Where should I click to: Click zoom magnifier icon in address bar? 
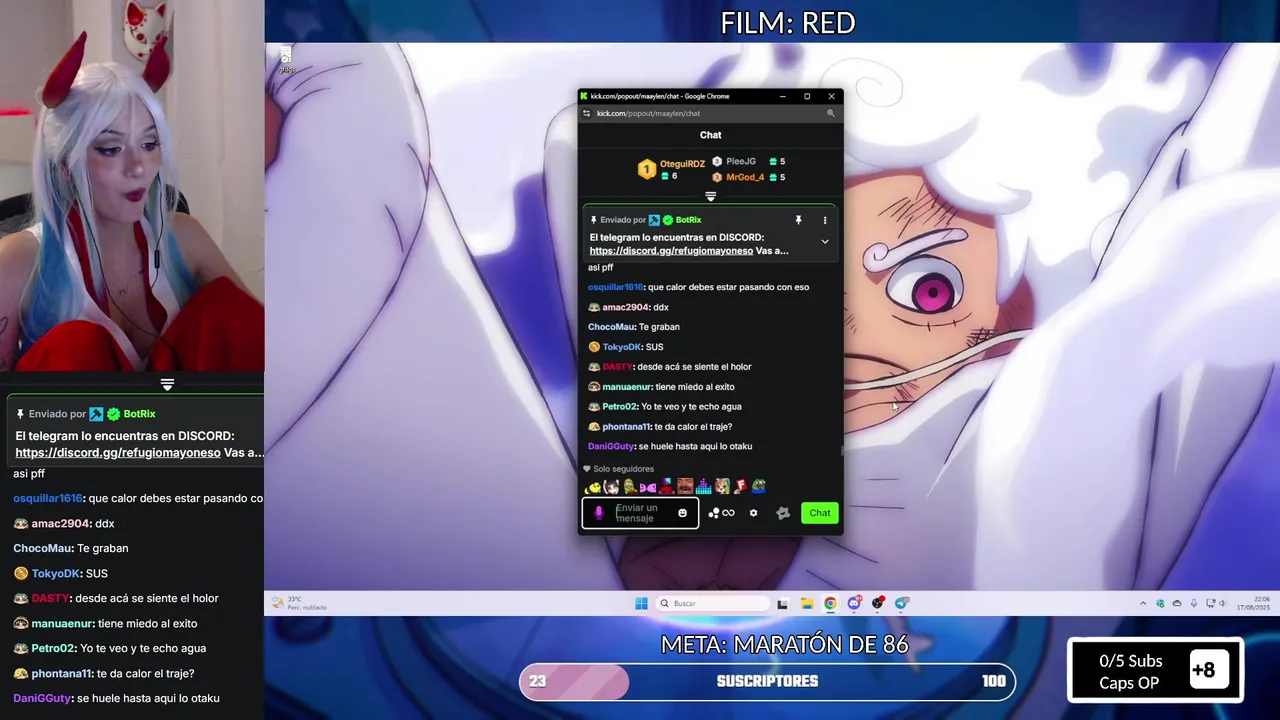pyautogui.click(x=830, y=114)
